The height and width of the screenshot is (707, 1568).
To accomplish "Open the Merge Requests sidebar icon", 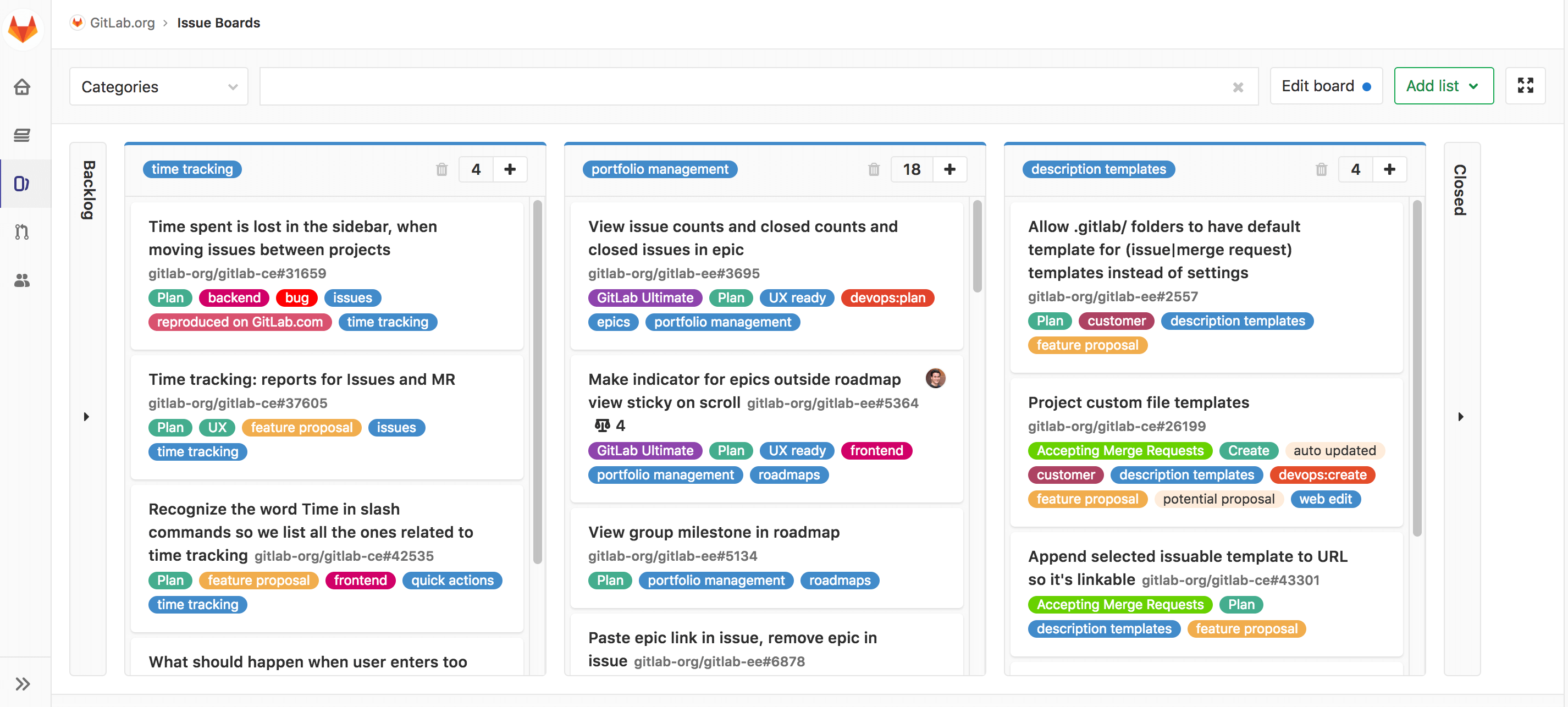I will coord(23,232).
